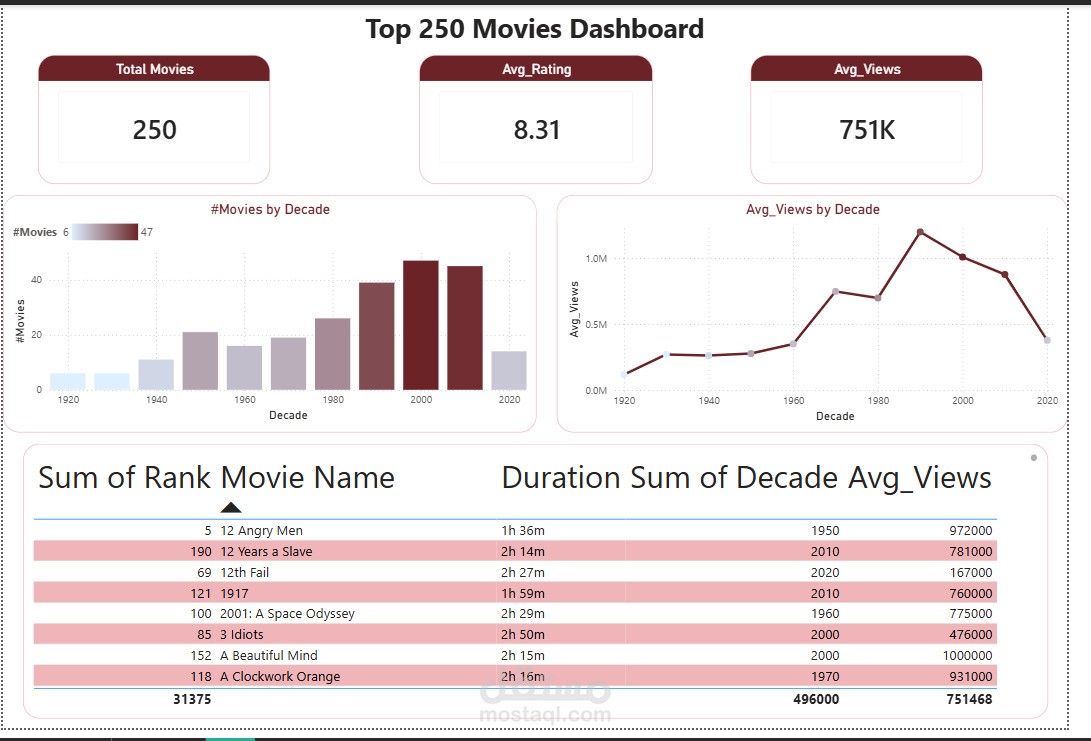The width and height of the screenshot is (1091, 741).
Task: Click duration cell 2h 50m
Action: click(x=523, y=635)
